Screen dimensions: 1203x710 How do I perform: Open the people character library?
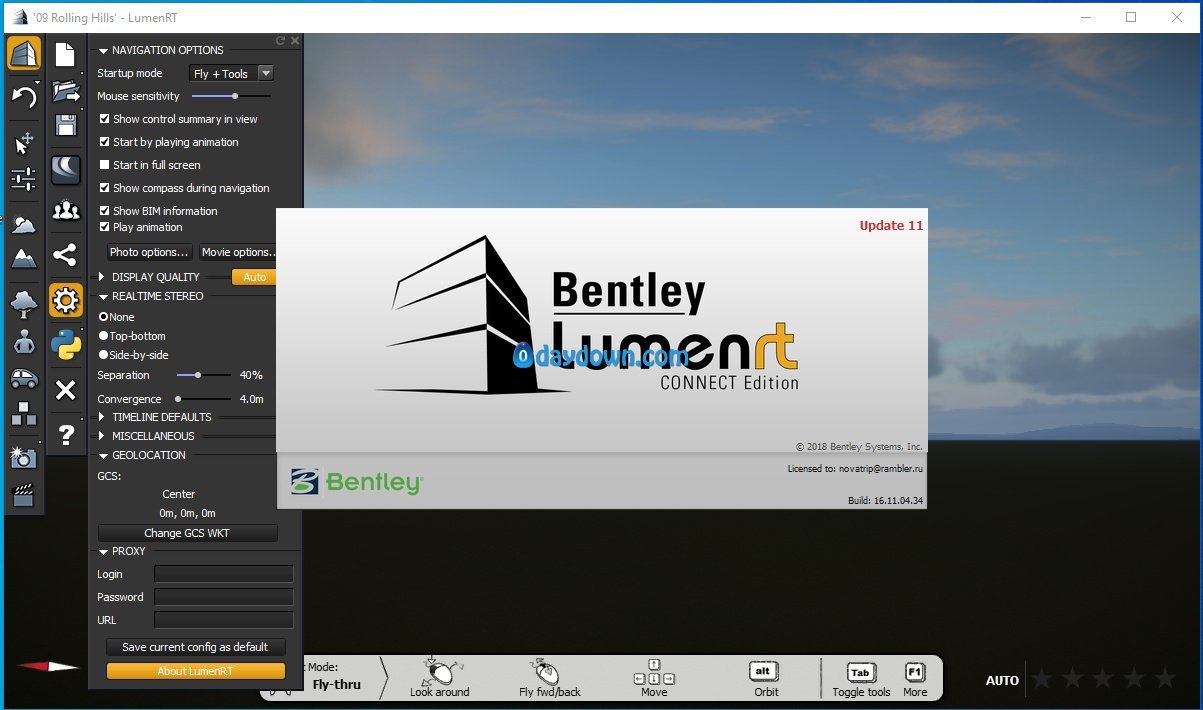point(24,342)
